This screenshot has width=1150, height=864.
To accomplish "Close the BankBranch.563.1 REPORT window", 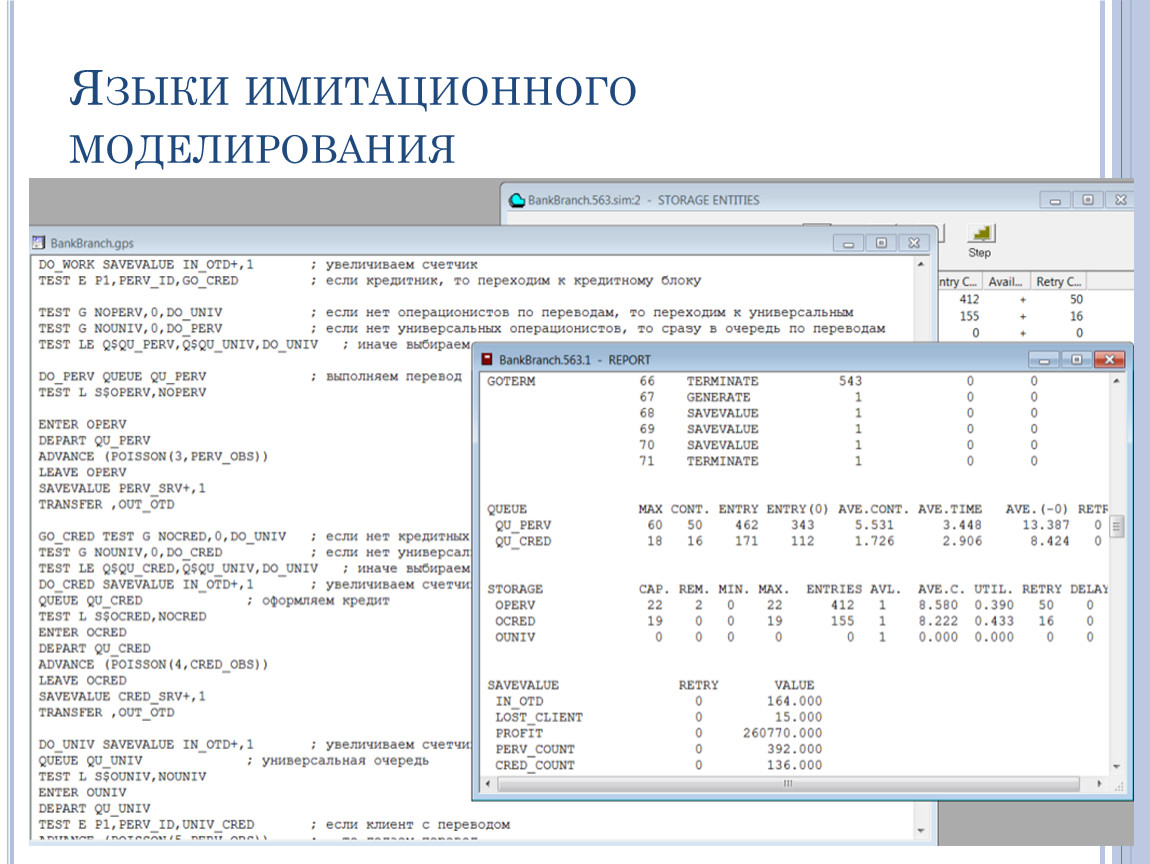I will point(1110,359).
